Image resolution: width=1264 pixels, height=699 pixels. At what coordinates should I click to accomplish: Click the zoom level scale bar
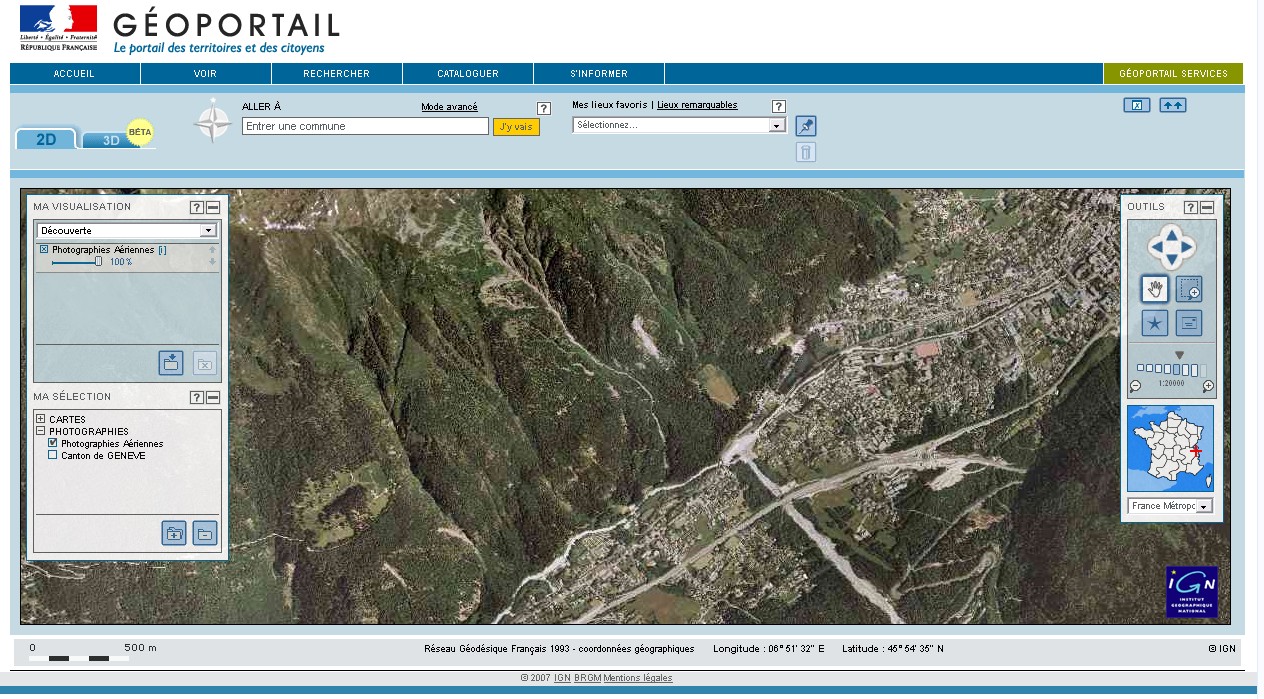(x=1172, y=369)
